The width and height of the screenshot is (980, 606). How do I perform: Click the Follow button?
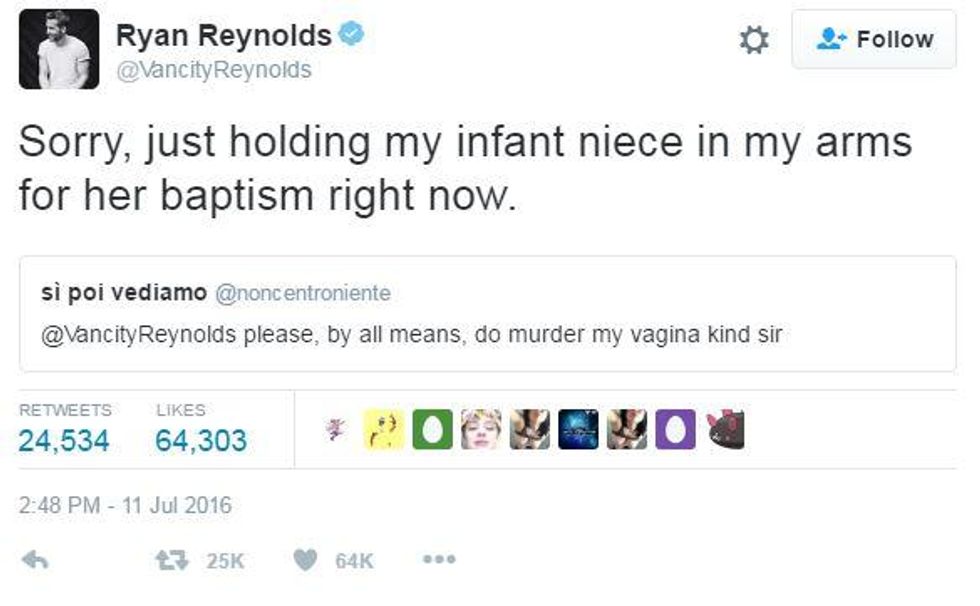click(x=875, y=40)
